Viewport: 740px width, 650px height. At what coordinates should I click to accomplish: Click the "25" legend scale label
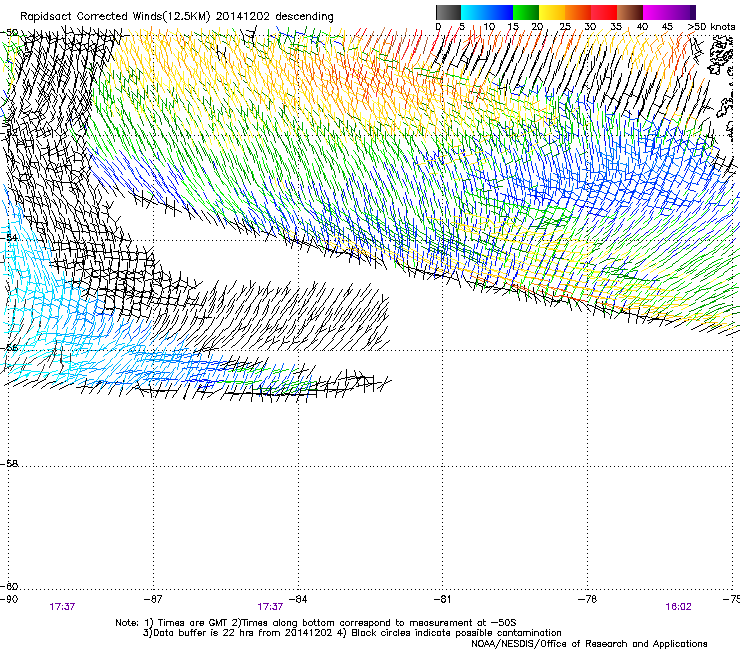click(x=565, y=26)
